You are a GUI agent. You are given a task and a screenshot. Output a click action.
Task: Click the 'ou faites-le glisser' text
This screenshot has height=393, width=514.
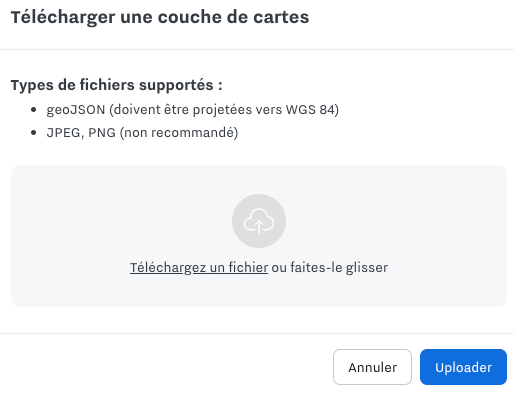tap(330, 268)
